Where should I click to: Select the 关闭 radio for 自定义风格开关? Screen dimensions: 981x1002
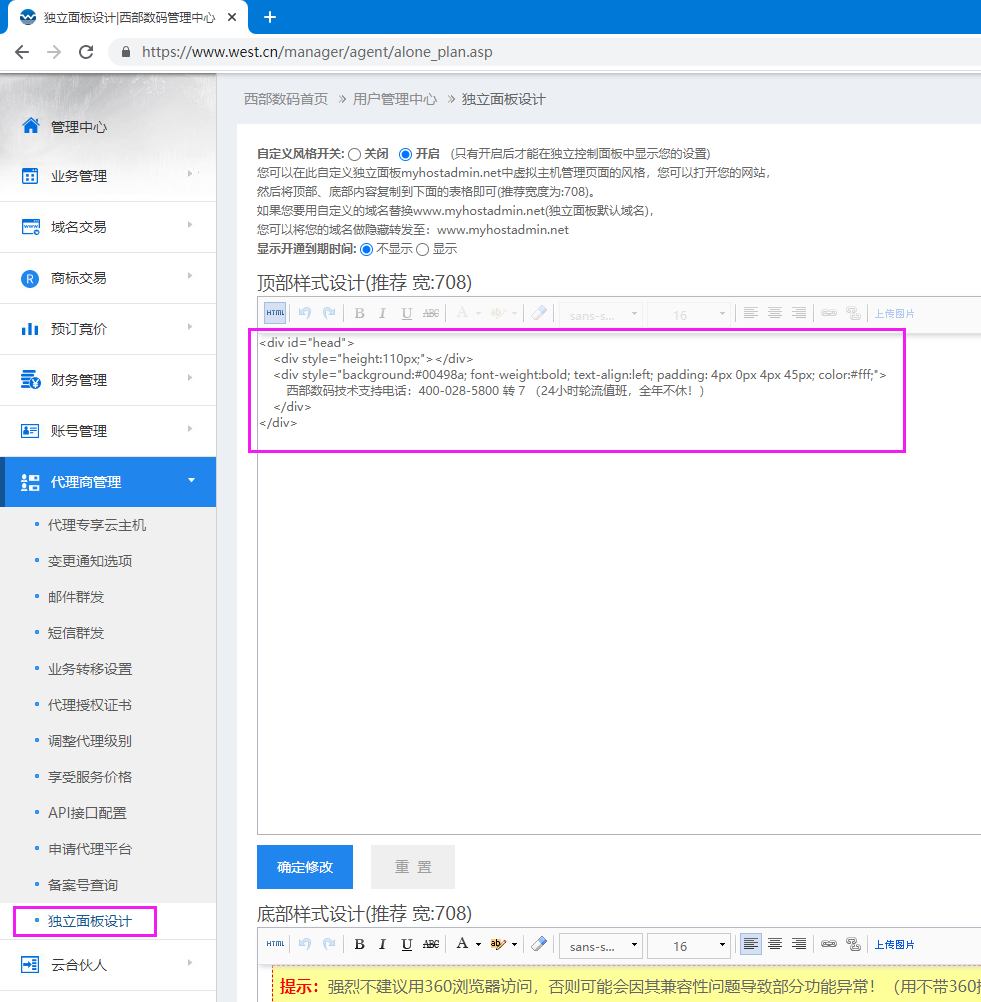pos(354,154)
